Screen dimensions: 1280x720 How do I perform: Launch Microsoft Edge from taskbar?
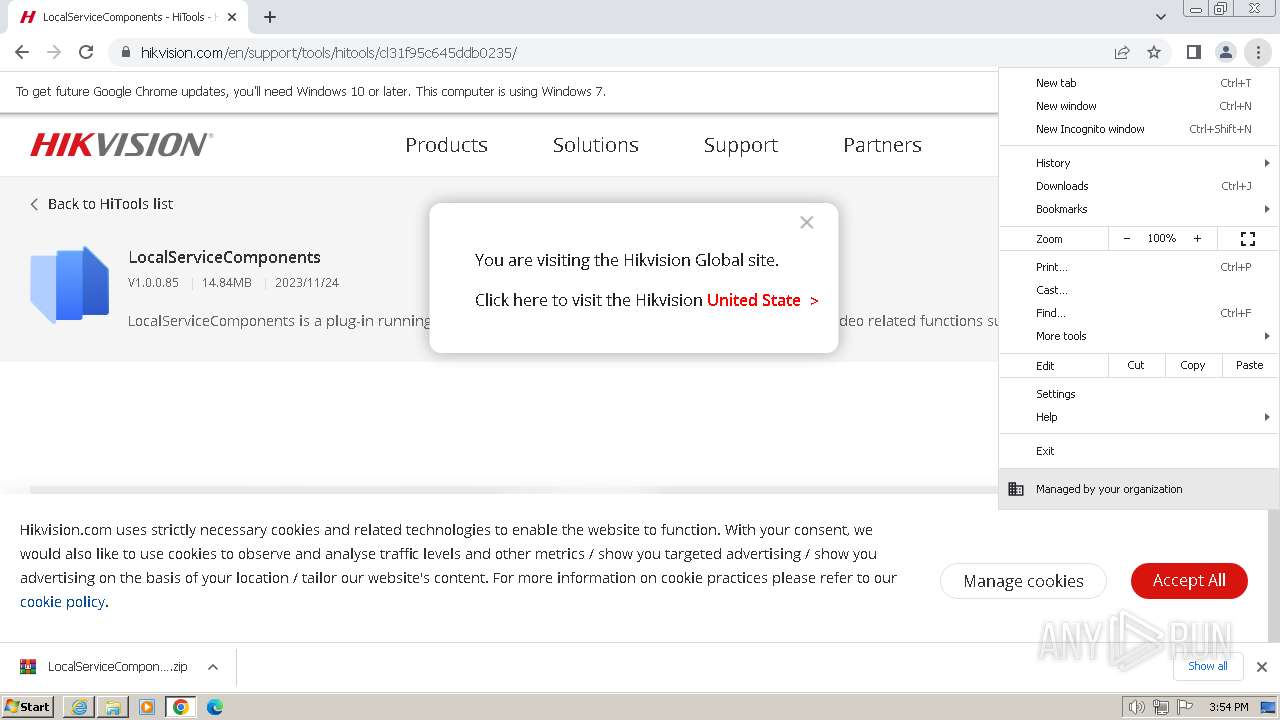pyautogui.click(x=215, y=707)
